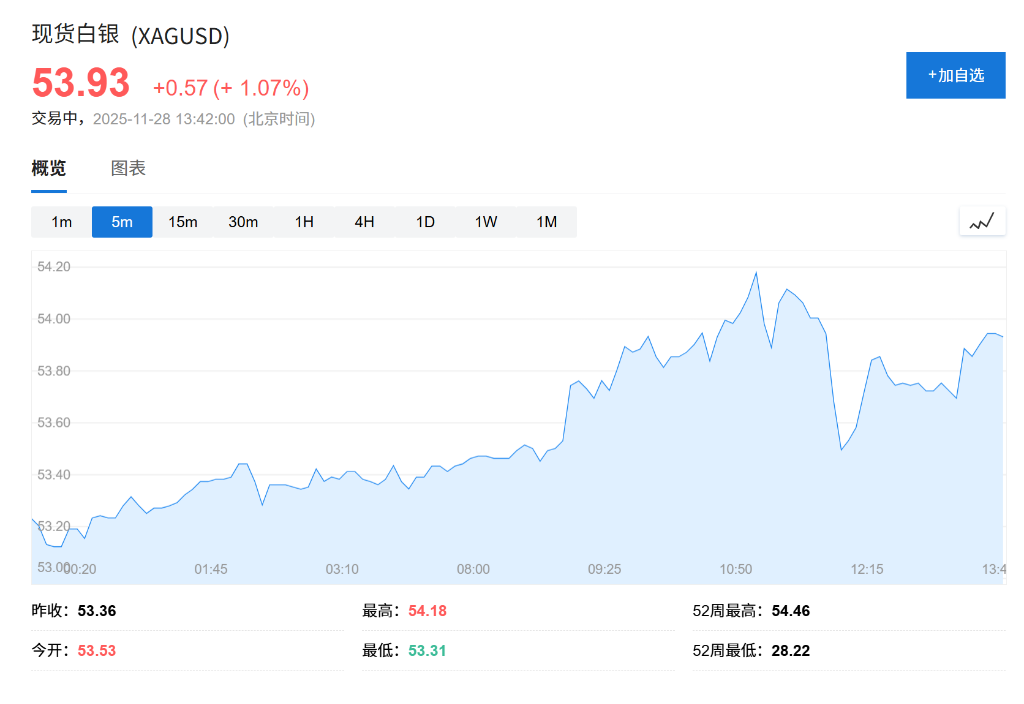Select the 1D timeframe

pyautogui.click(x=424, y=222)
